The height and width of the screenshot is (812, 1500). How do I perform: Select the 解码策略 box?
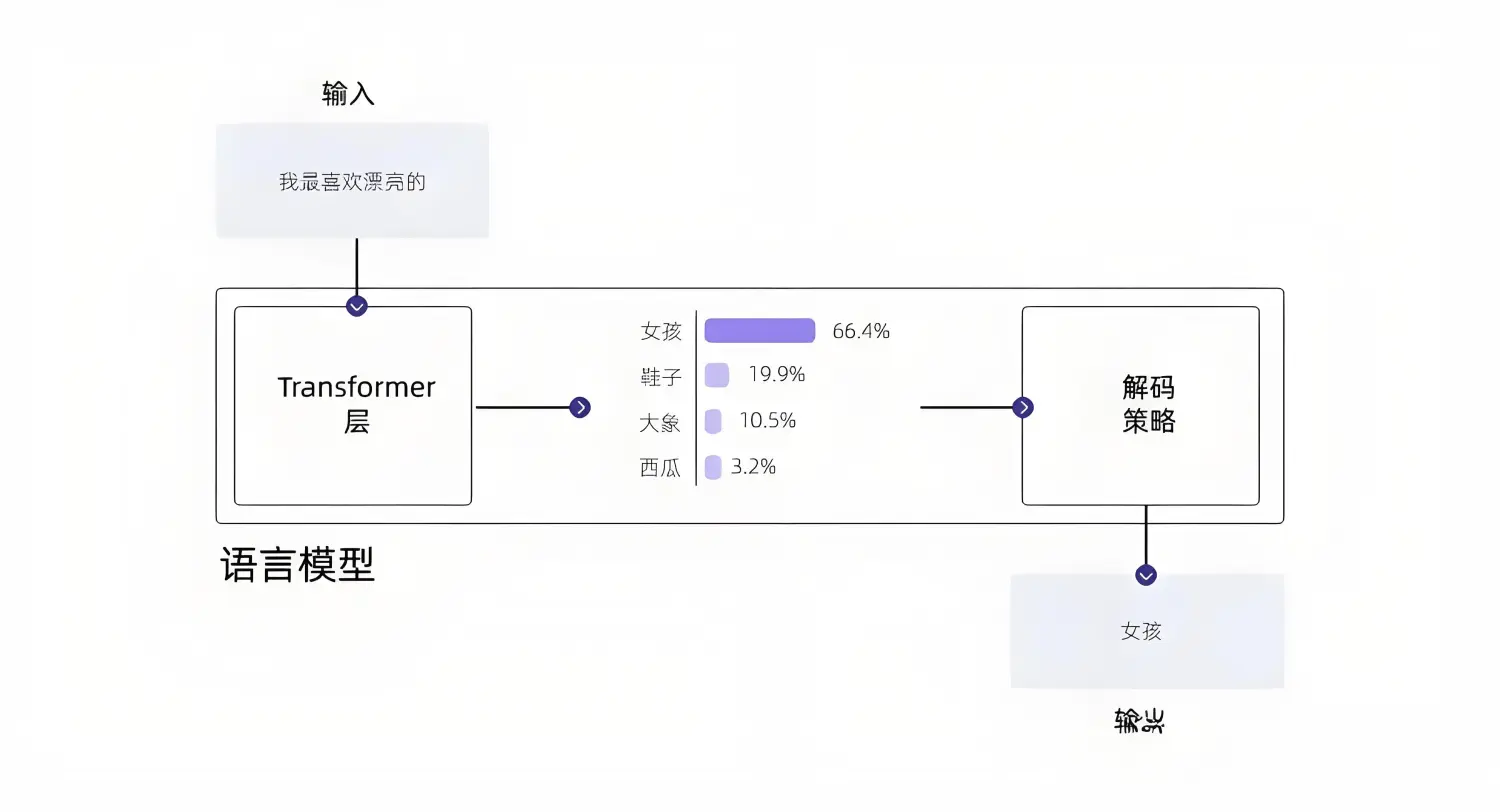[x=1140, y=405]
